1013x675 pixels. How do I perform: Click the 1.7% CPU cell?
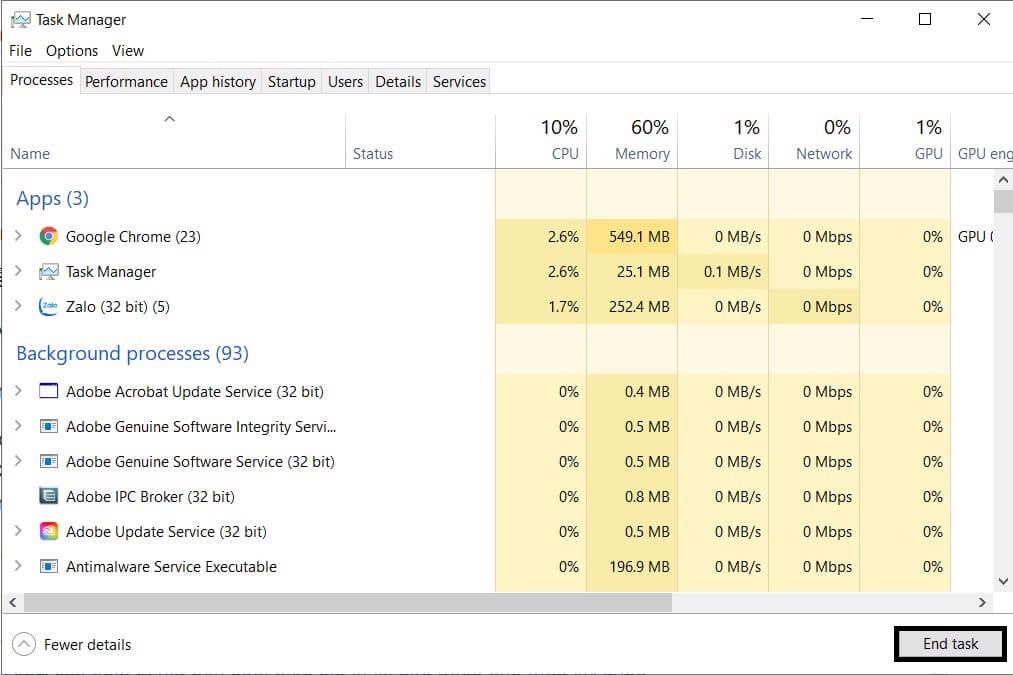click(541, 307)
